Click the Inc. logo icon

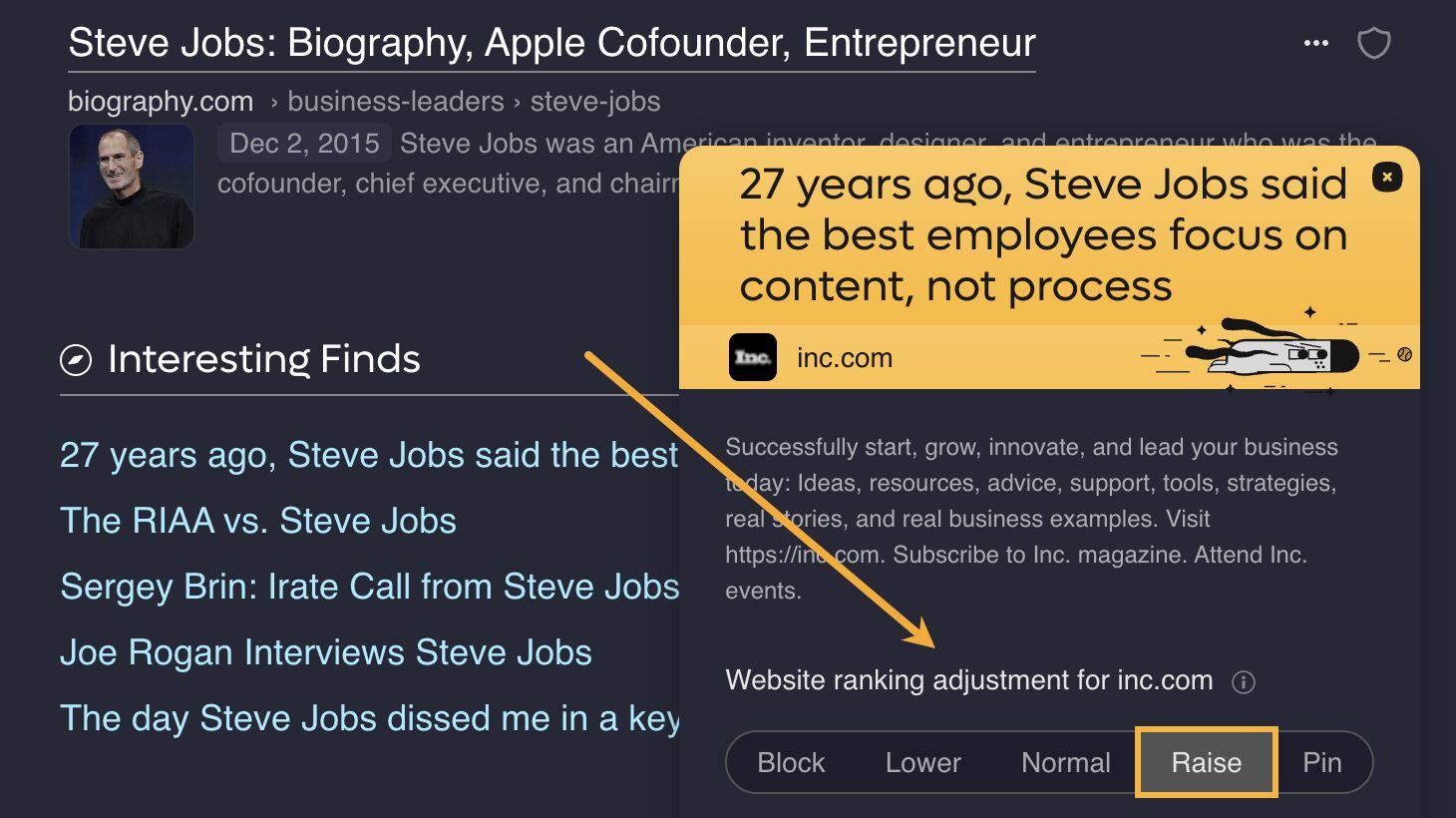click(x=753, y=357)
